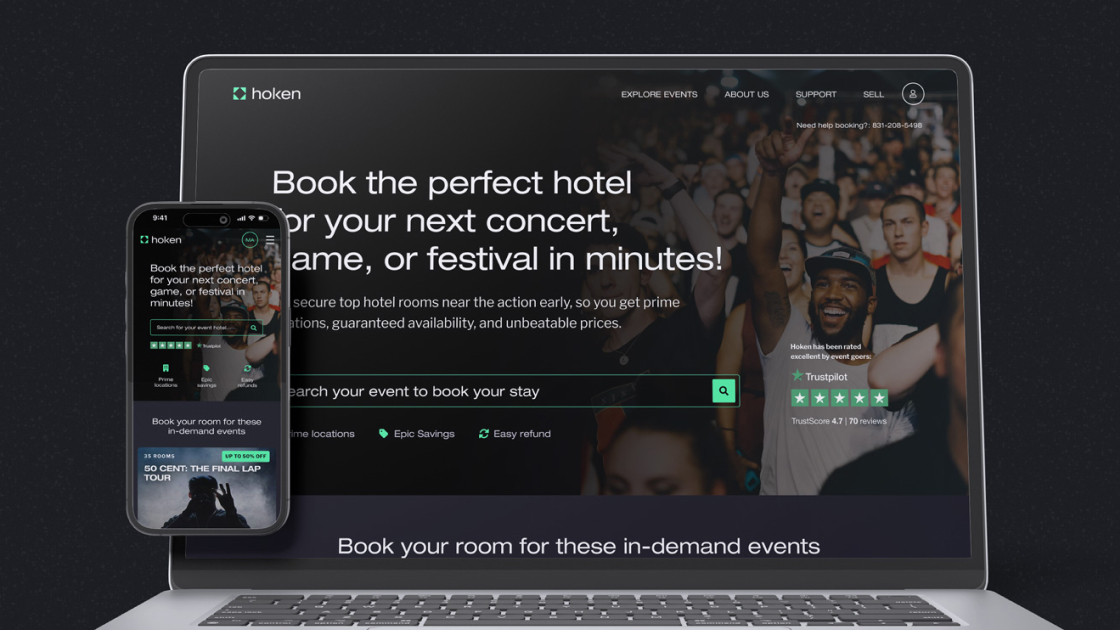Click the Easy refund arrows icon
Screen dimensions: 1120x630
484,434
